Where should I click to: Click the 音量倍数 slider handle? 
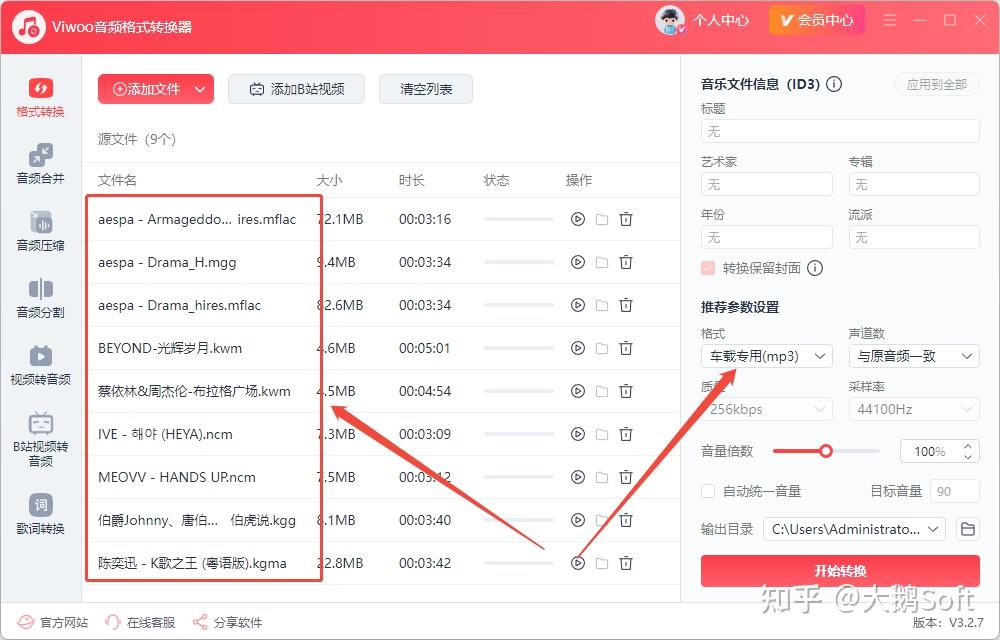click(x=826, y=451)
